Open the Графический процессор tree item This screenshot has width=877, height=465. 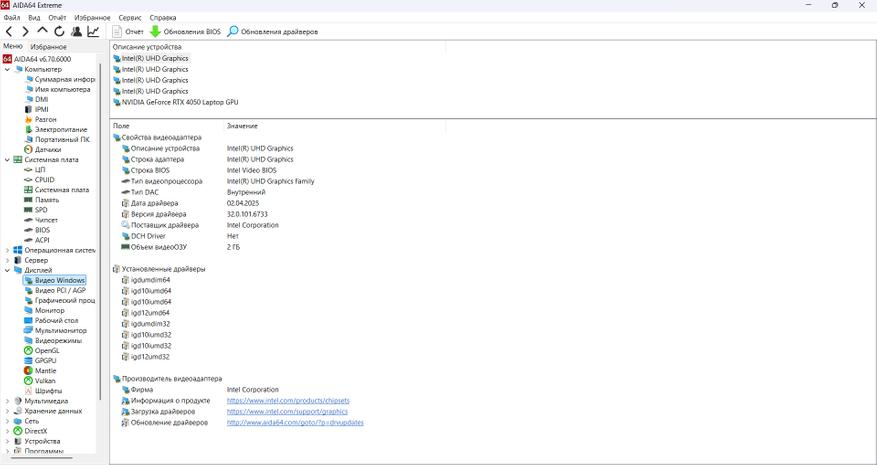coord(59,300)
